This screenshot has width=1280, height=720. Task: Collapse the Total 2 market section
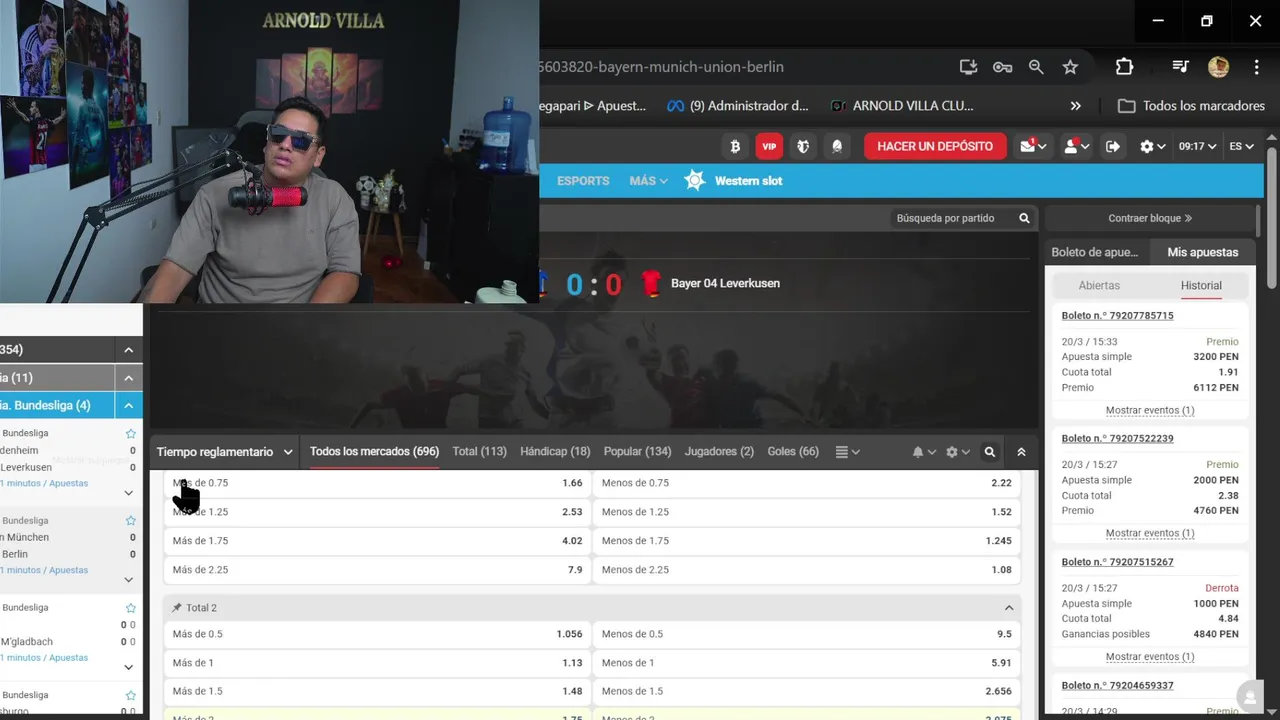1009,608
